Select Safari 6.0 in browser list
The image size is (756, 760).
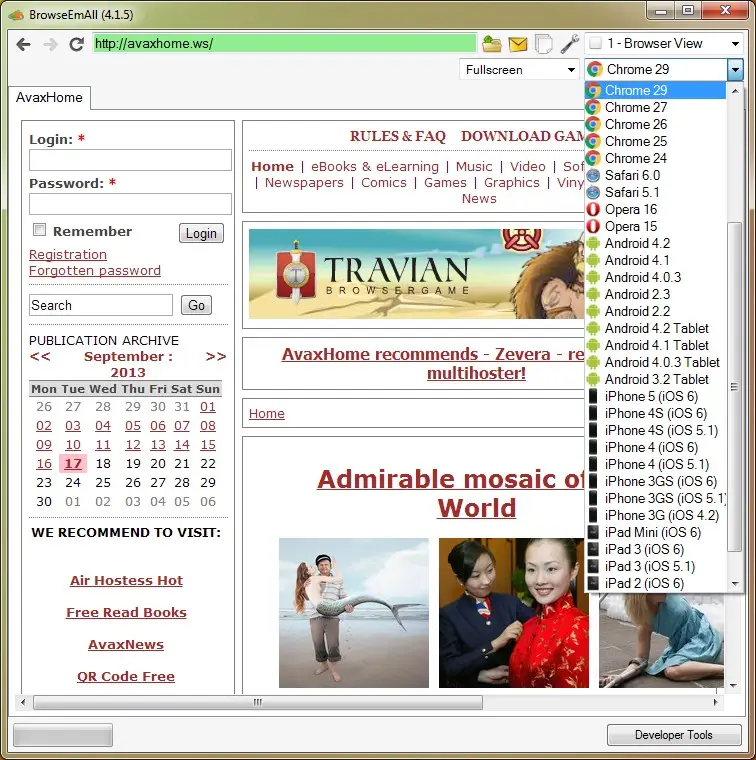655,175
